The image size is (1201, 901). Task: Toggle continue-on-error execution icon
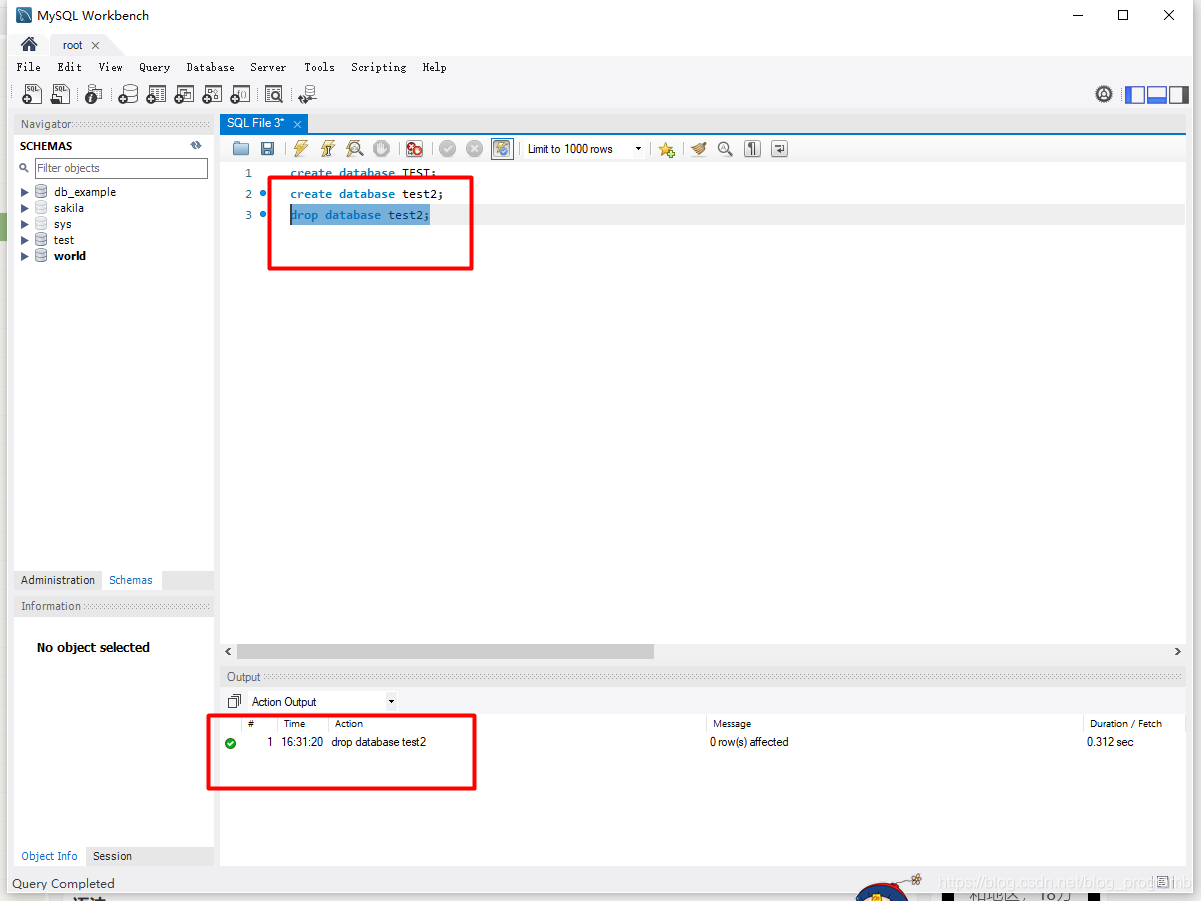pyautogui.click(x=414, y=149)
